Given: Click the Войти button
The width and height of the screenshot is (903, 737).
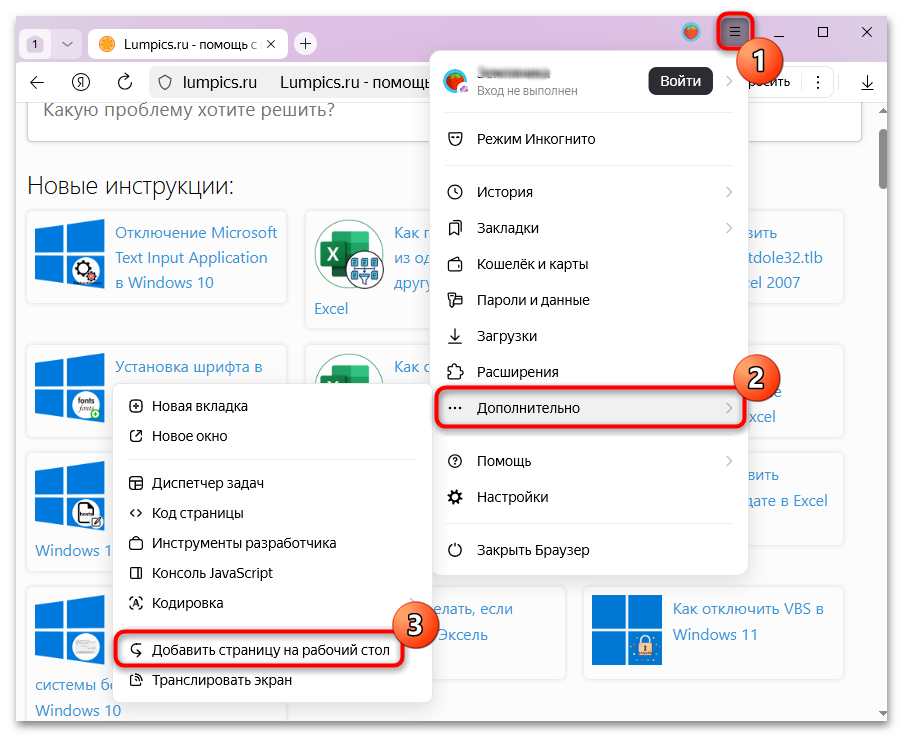Looking at the screenshot, I should click(x=680, y=81).
